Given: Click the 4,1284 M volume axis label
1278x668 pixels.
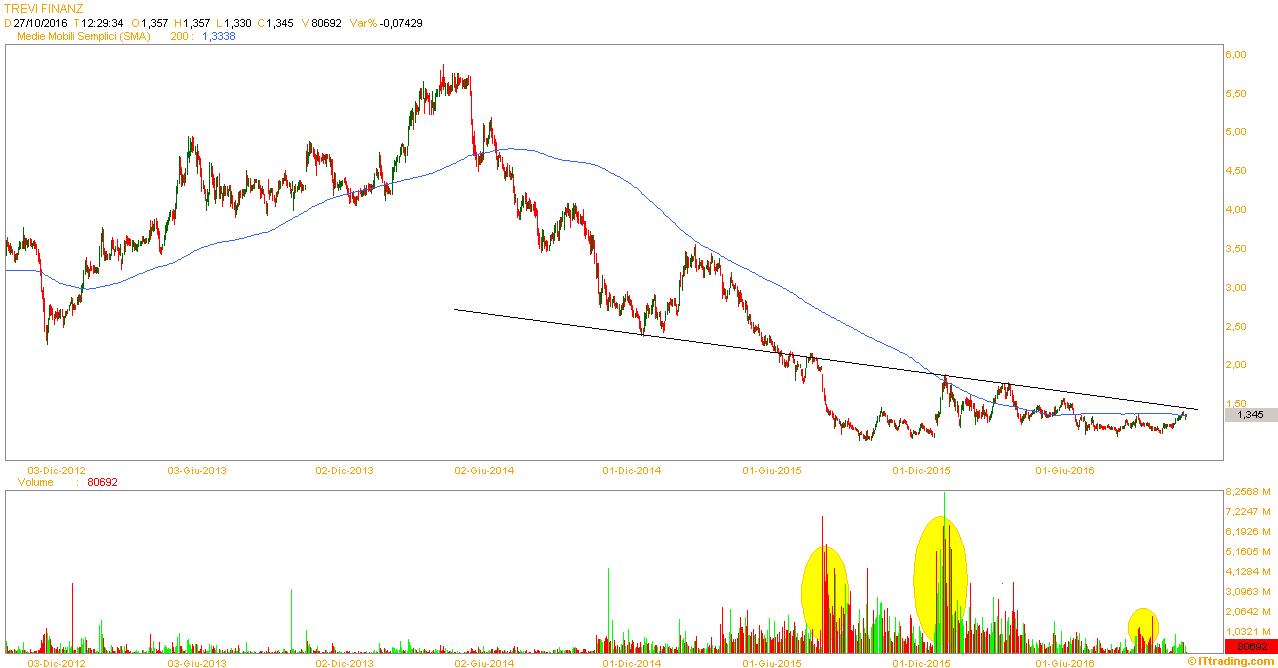Looking at the screenshot, I should (x=1246, y=572).
